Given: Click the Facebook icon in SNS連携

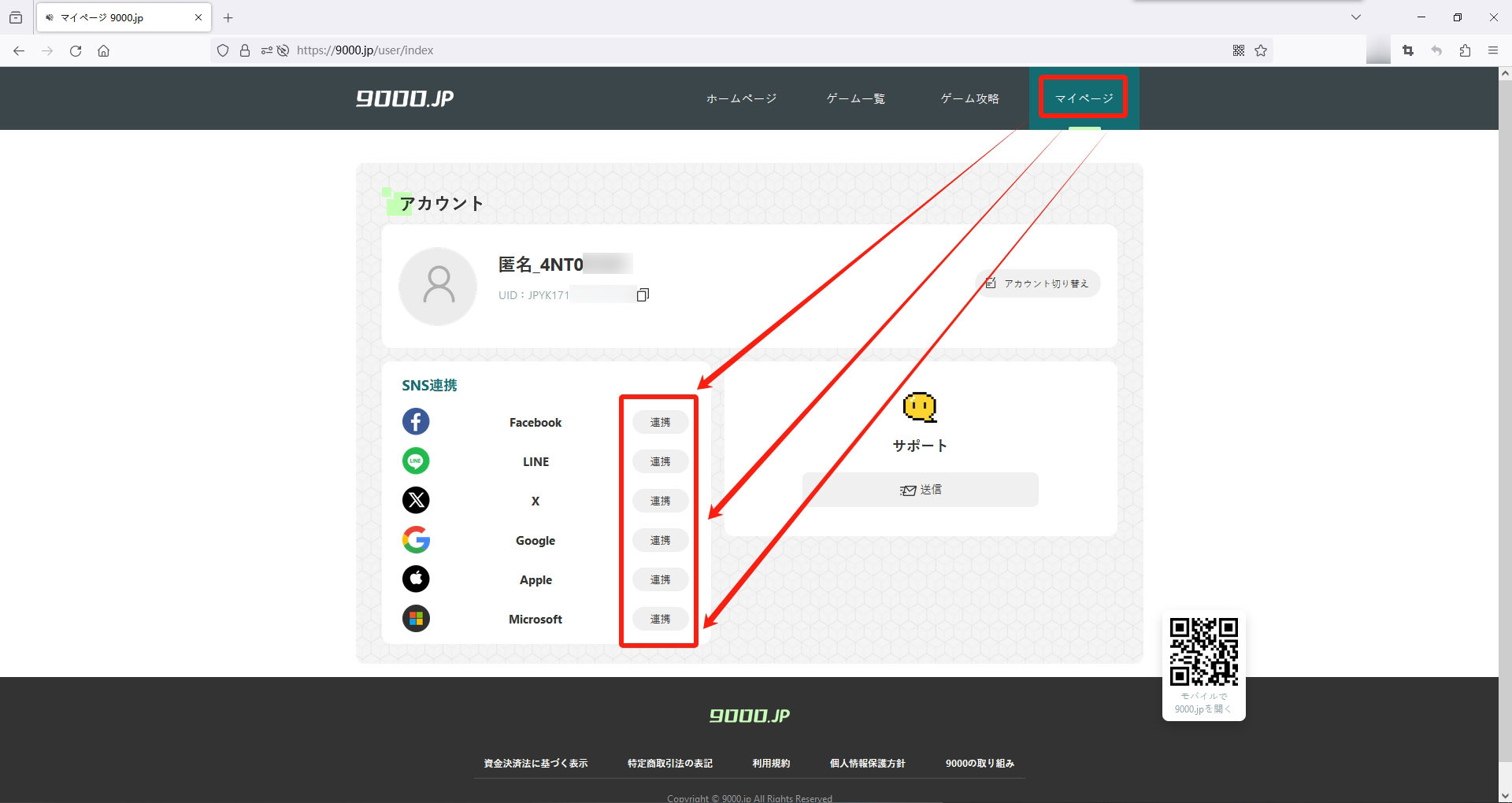Looking at the screenshot, I should [x=416, y=421].
